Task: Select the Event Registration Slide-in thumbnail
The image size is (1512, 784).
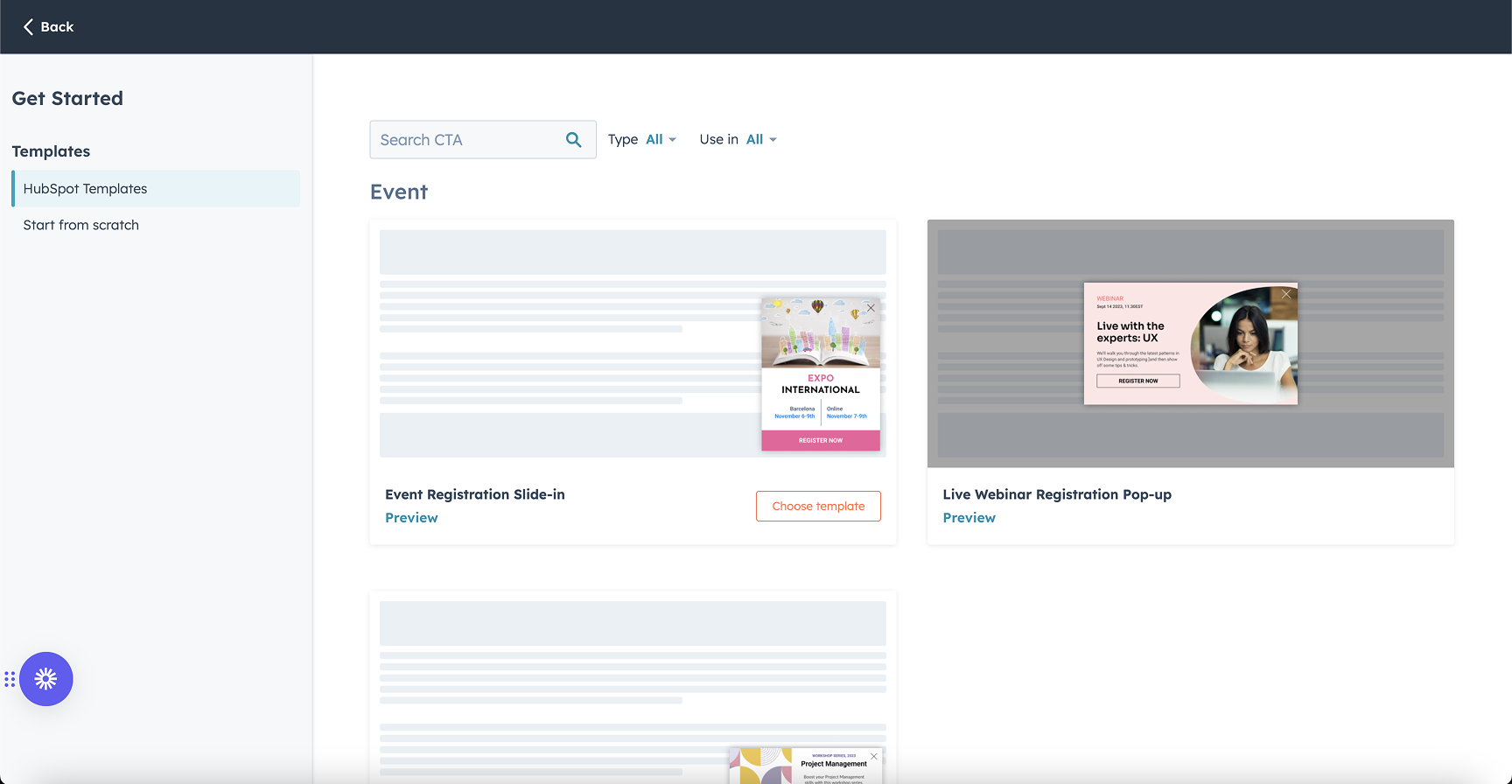Action: [633, 343]
